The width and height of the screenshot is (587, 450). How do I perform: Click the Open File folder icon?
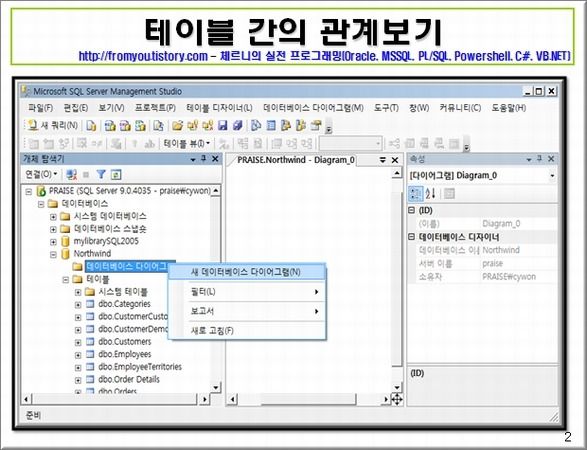tap(177, 126)
